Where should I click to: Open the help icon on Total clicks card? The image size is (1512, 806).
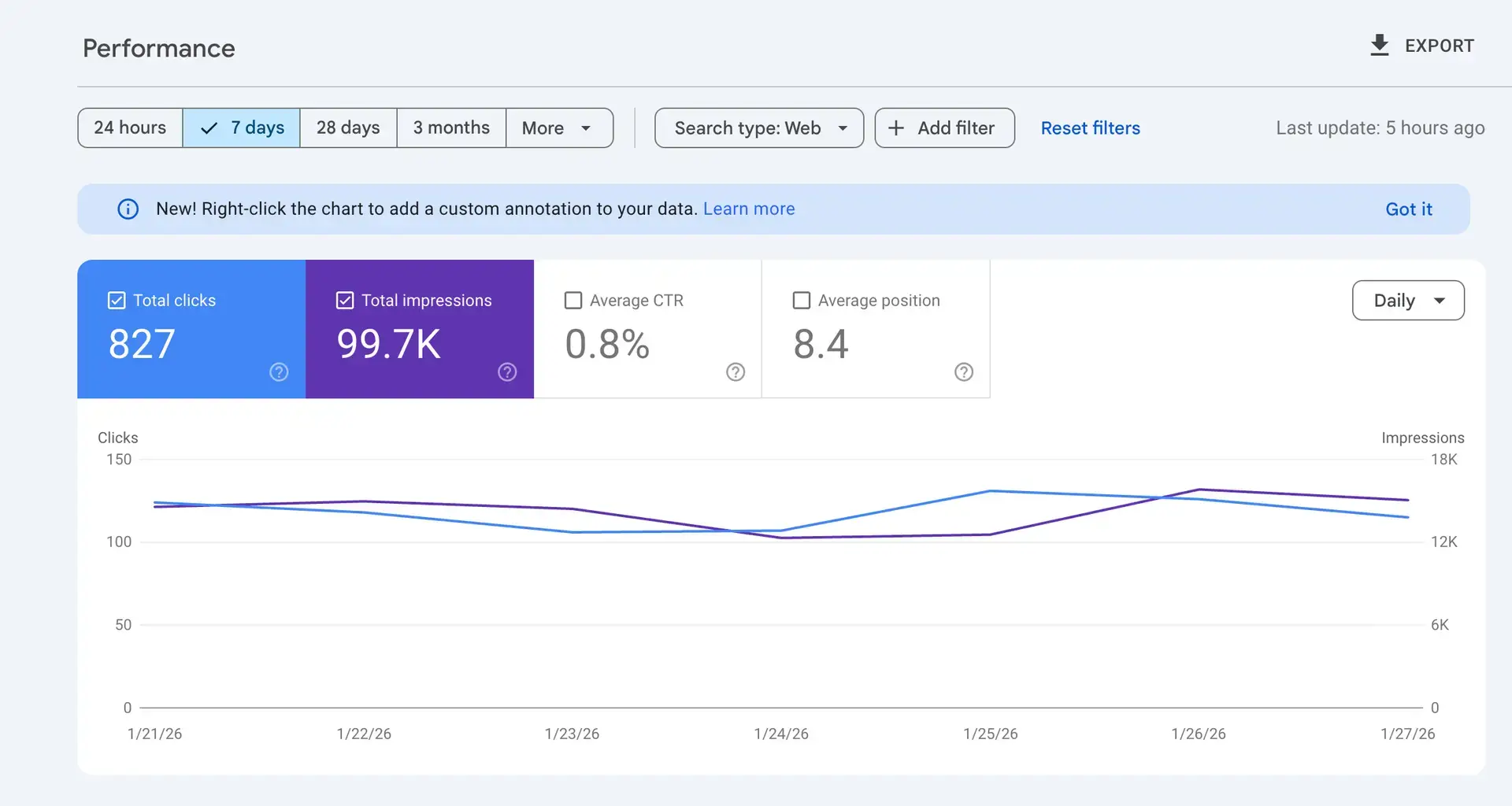tap(278, 372)
